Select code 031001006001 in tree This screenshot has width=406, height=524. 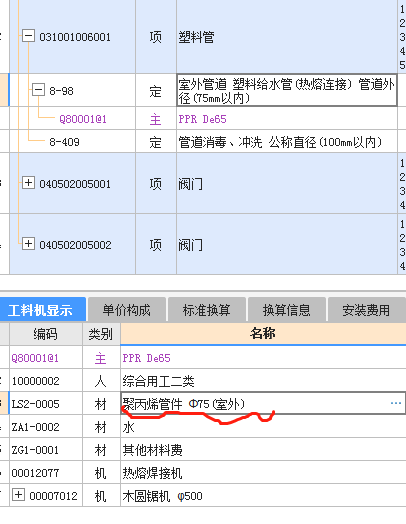click(x=75, y=37)
